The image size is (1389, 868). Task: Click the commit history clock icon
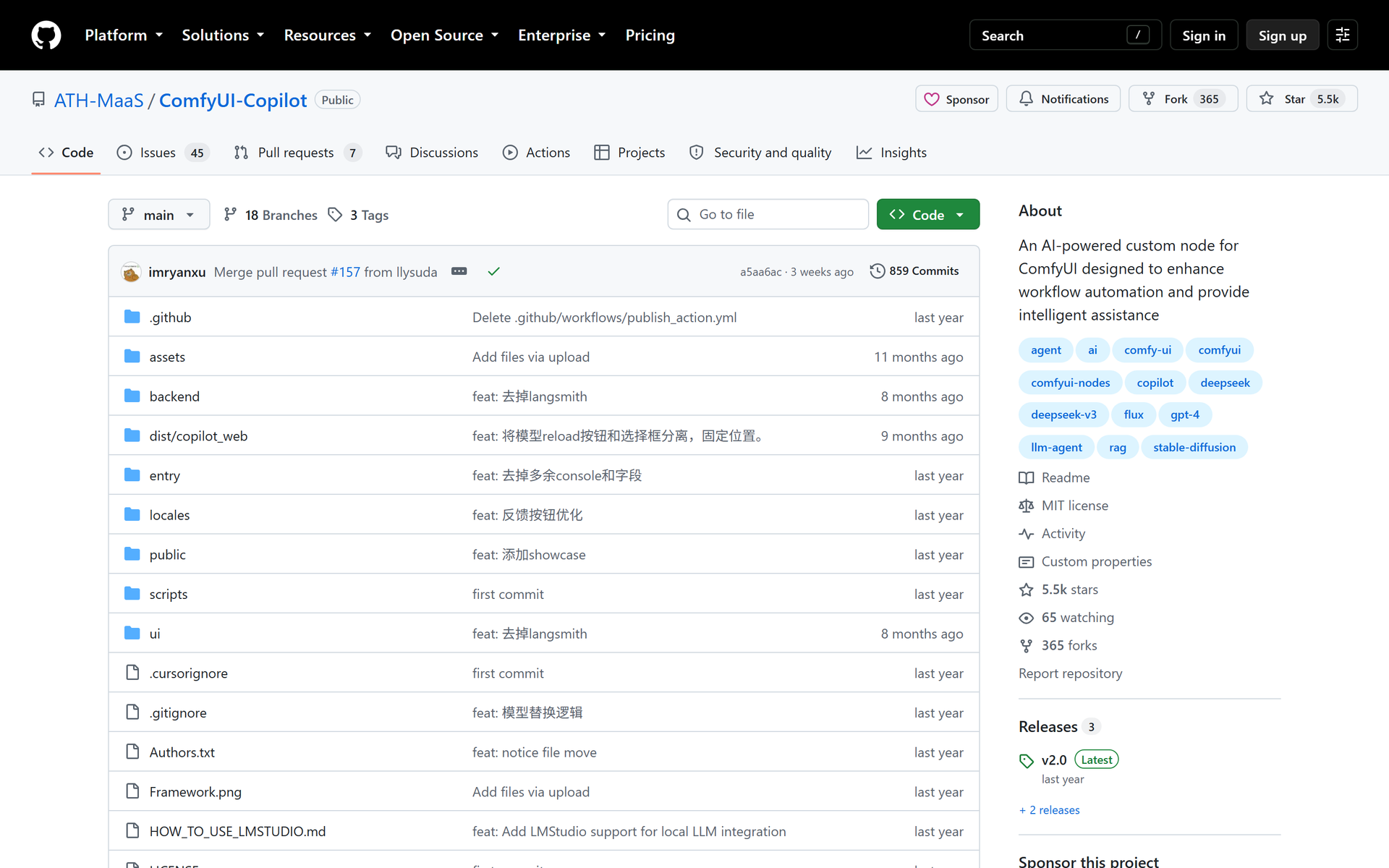coord(877,271)
